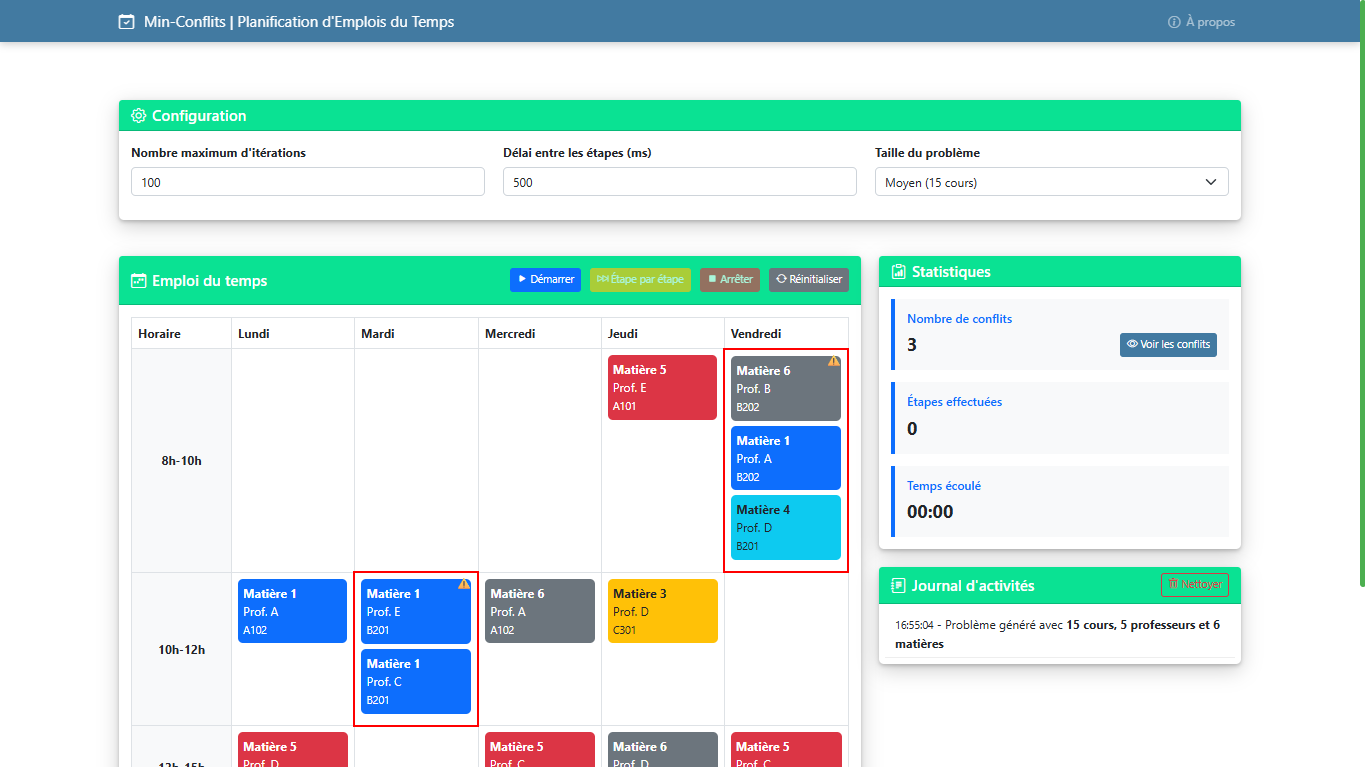Image resolution: width=1365 pixels, height=767 pixels.
Task: Click the Temps écoulé value 00:00
Action: click(930, 512)
